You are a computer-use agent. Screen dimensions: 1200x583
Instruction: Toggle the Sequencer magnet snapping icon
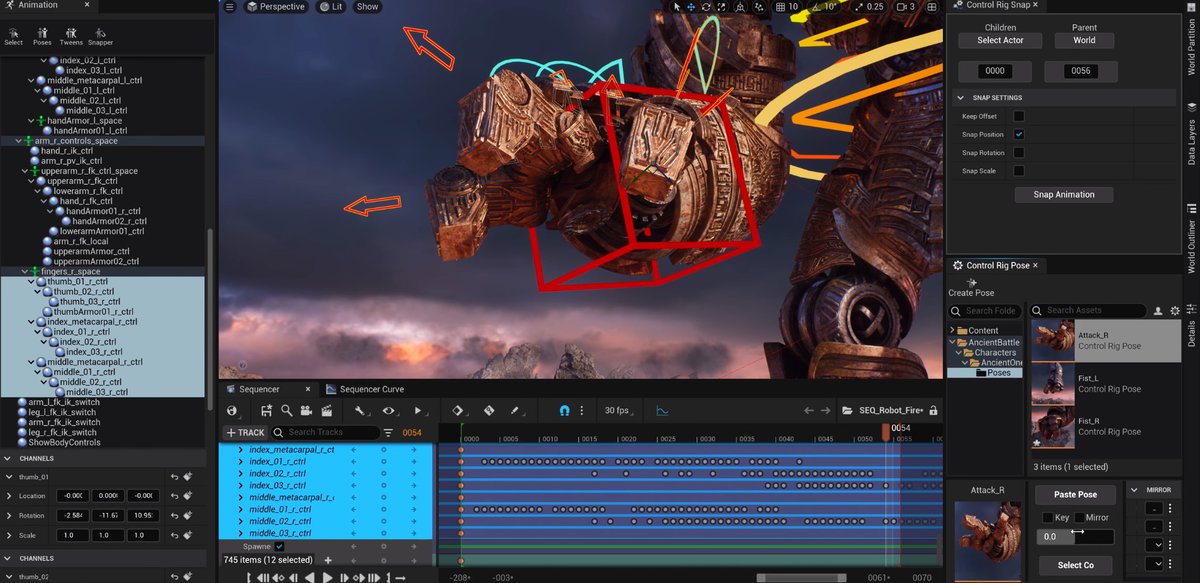564,410
